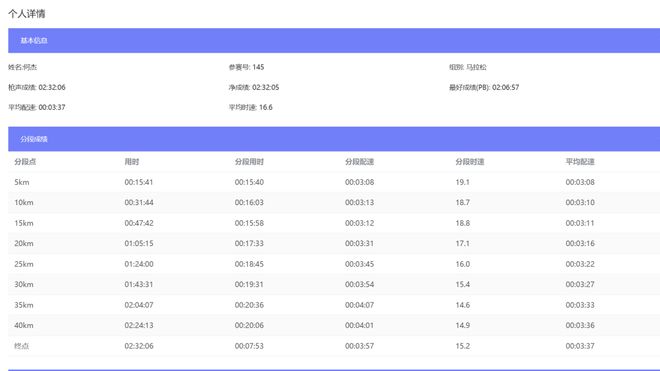Click 00:15:58 split time
This screenshot has height=371, width=660.
[249, 223]
